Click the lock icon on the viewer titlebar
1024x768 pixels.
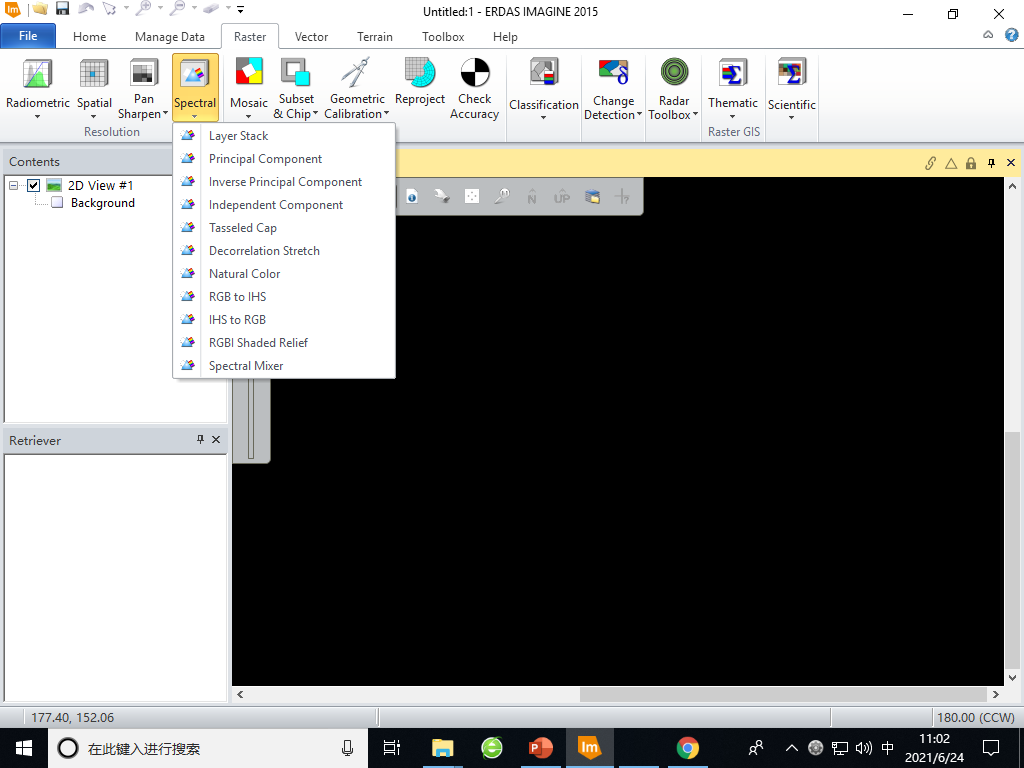click(x=969, y=161)
